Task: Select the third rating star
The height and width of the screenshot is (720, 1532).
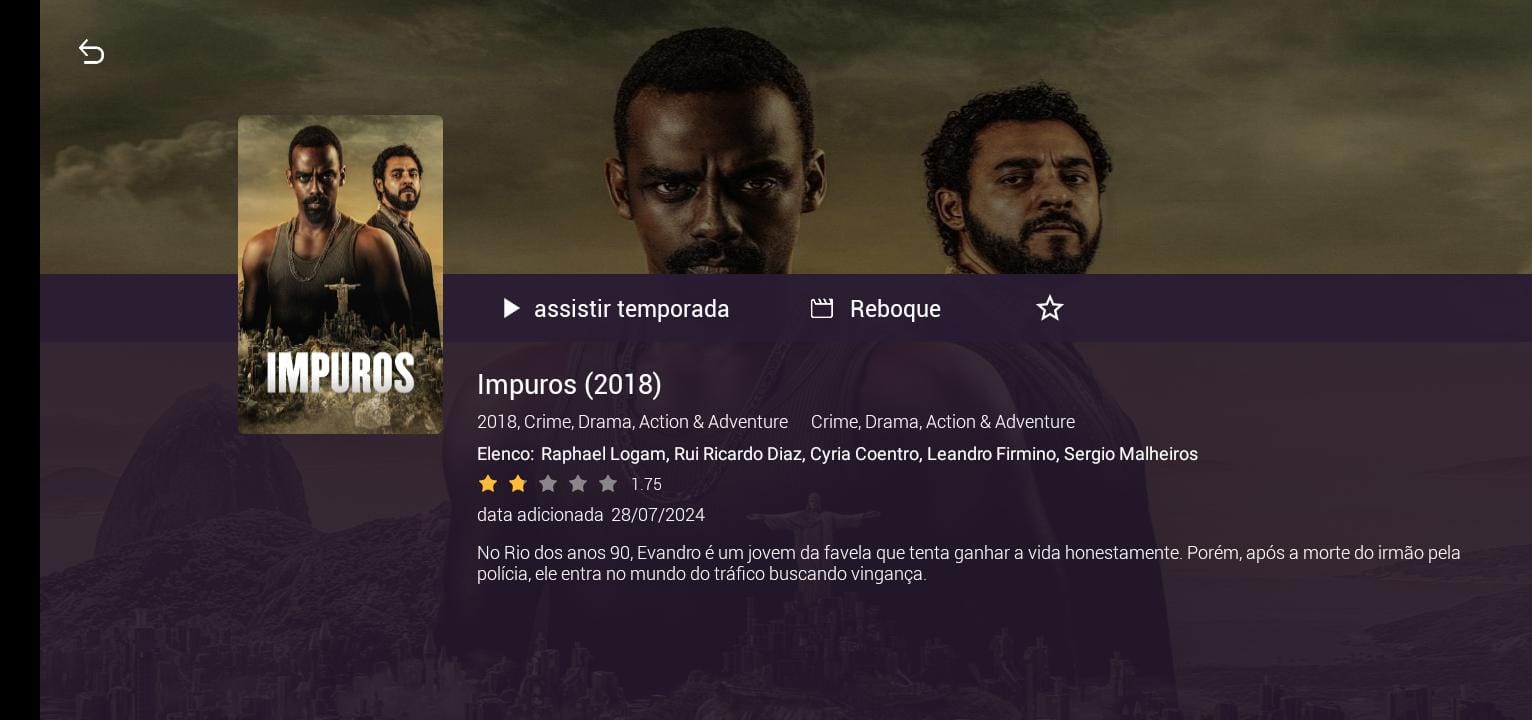Action: point(548,484)
